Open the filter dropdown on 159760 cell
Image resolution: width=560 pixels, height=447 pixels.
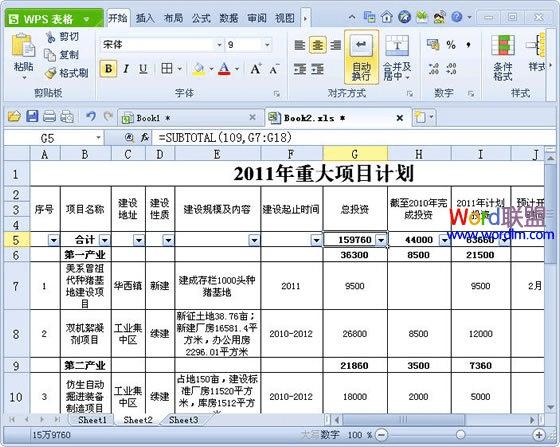pos(381,240)
